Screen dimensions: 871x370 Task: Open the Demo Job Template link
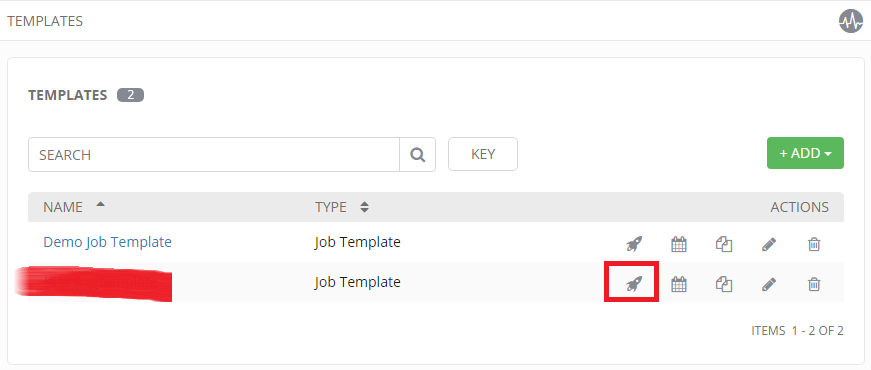[x=107, y=242]
